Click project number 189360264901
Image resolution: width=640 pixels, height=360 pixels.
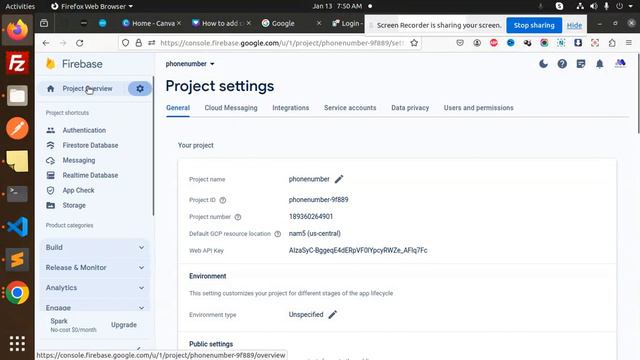pos(311,217)
